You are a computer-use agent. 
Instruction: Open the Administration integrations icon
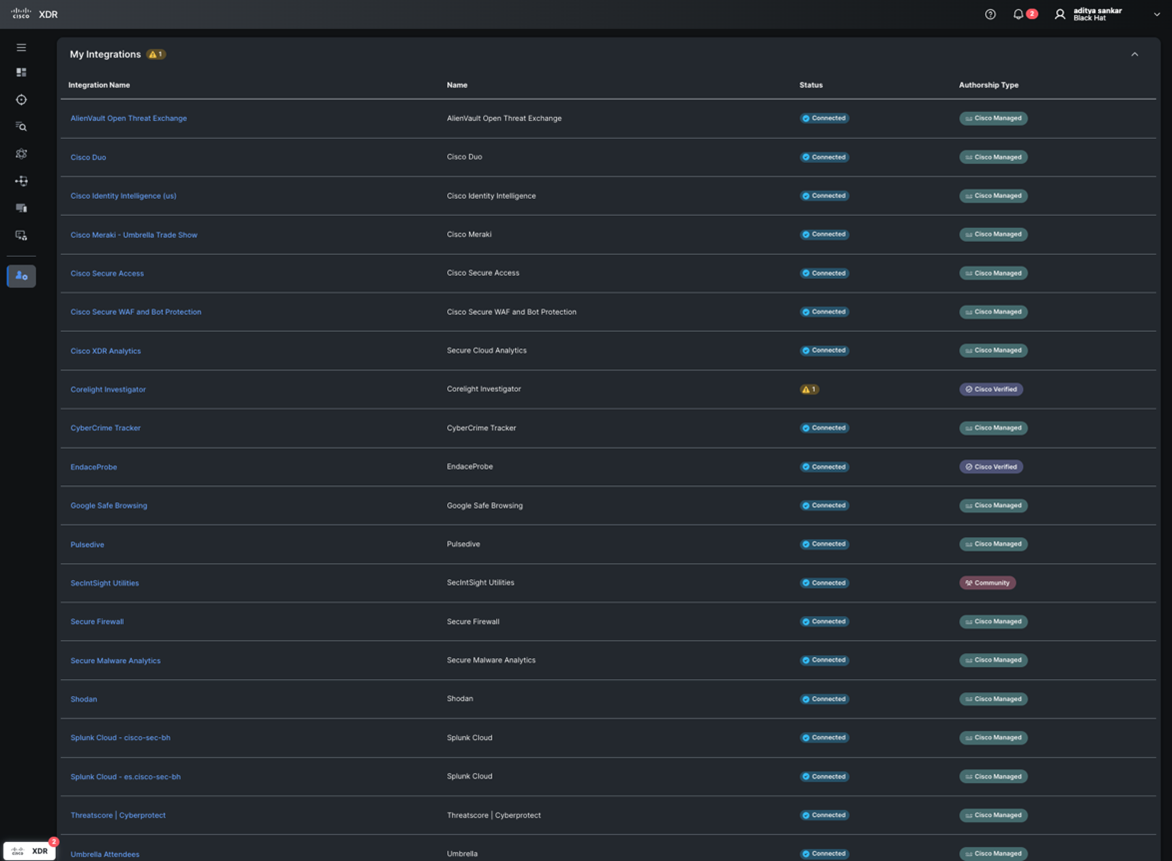point(20,275)
